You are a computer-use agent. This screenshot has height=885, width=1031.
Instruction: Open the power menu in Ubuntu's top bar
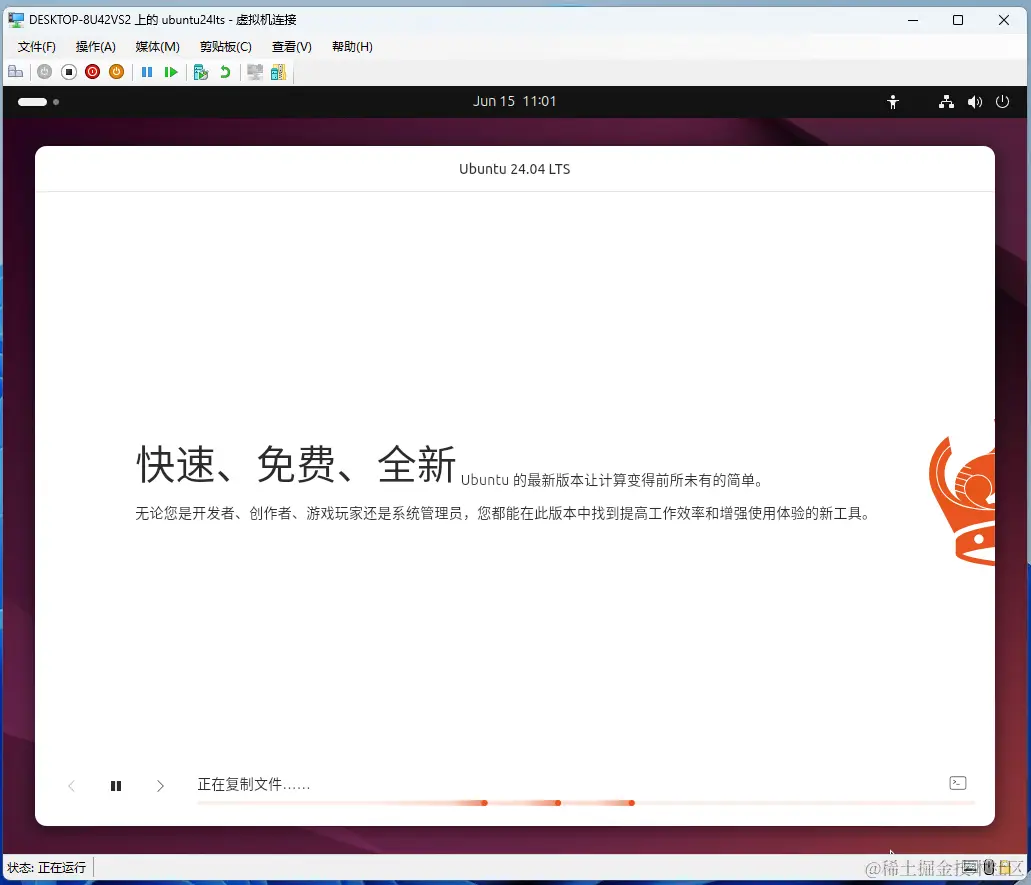click(x=1002, y=101)
